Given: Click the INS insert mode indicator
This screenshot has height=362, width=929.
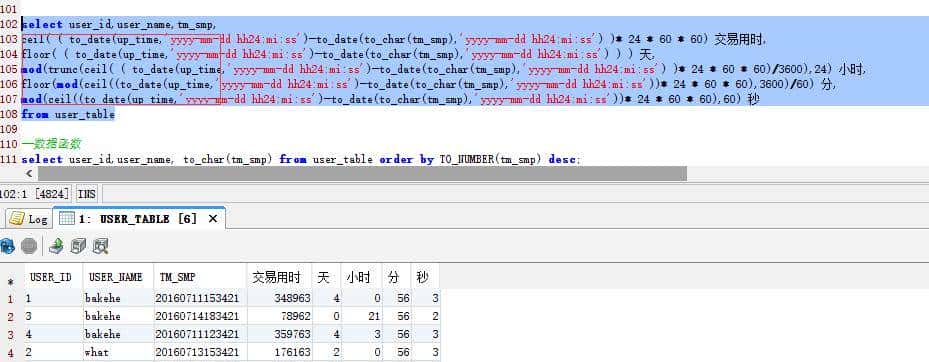Looking at the screenshot, I should tap(87, 194).
